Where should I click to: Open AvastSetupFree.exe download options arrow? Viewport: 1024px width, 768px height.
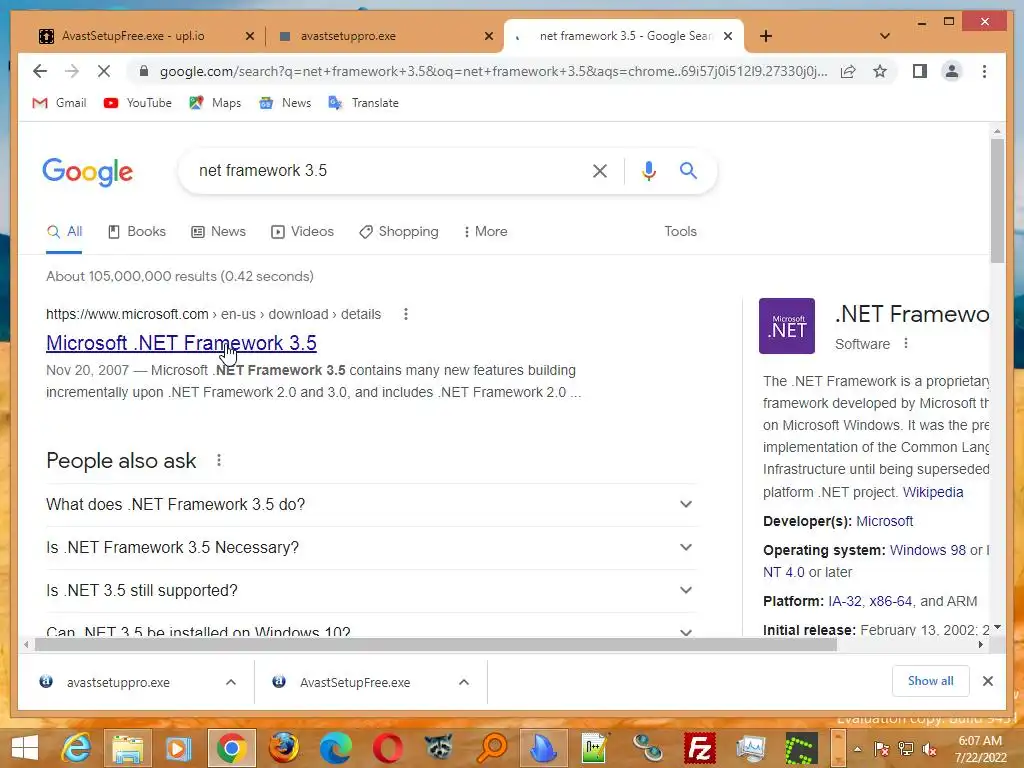click(464, 682)
